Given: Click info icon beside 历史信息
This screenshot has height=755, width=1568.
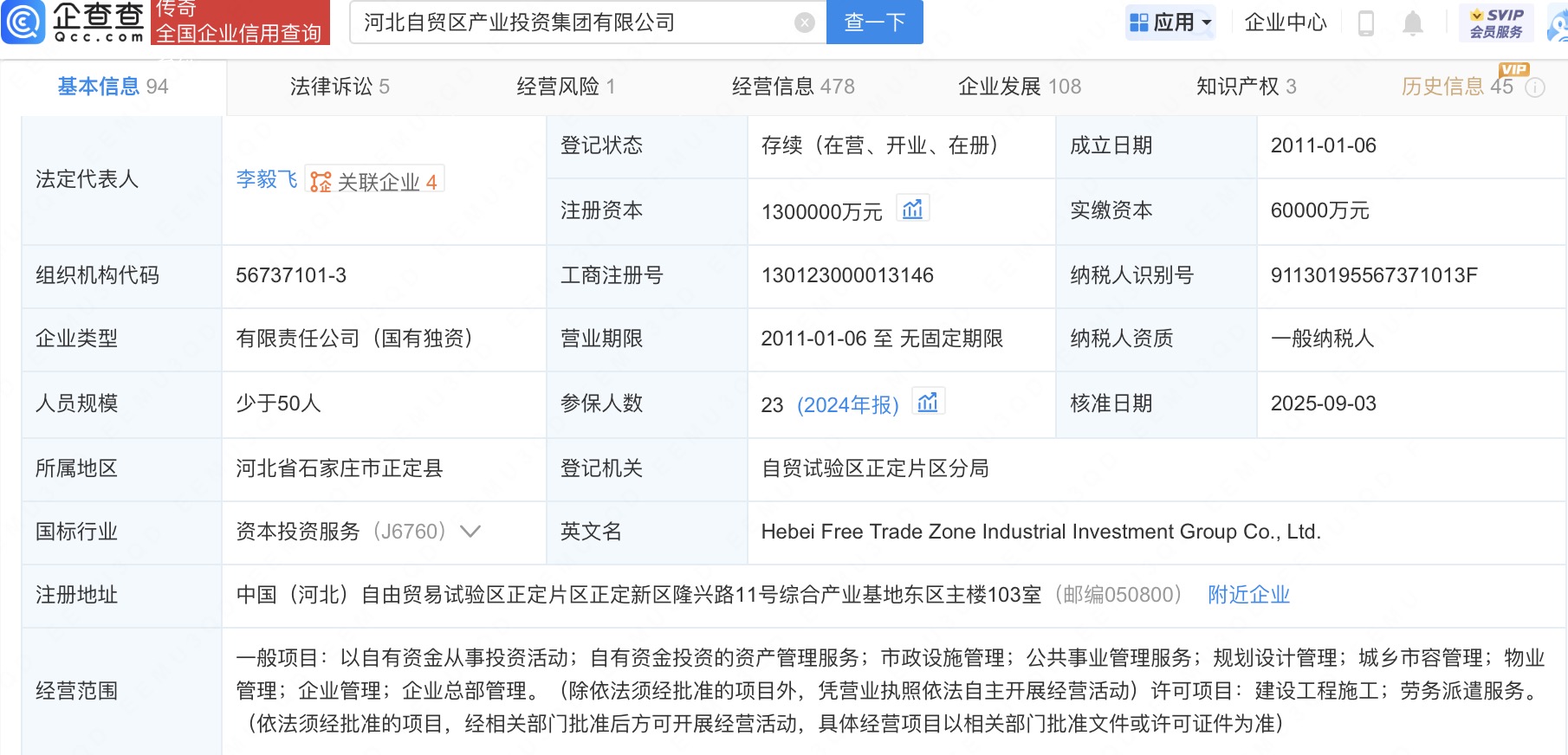Looking at the screenshot, I should 1535,87.
